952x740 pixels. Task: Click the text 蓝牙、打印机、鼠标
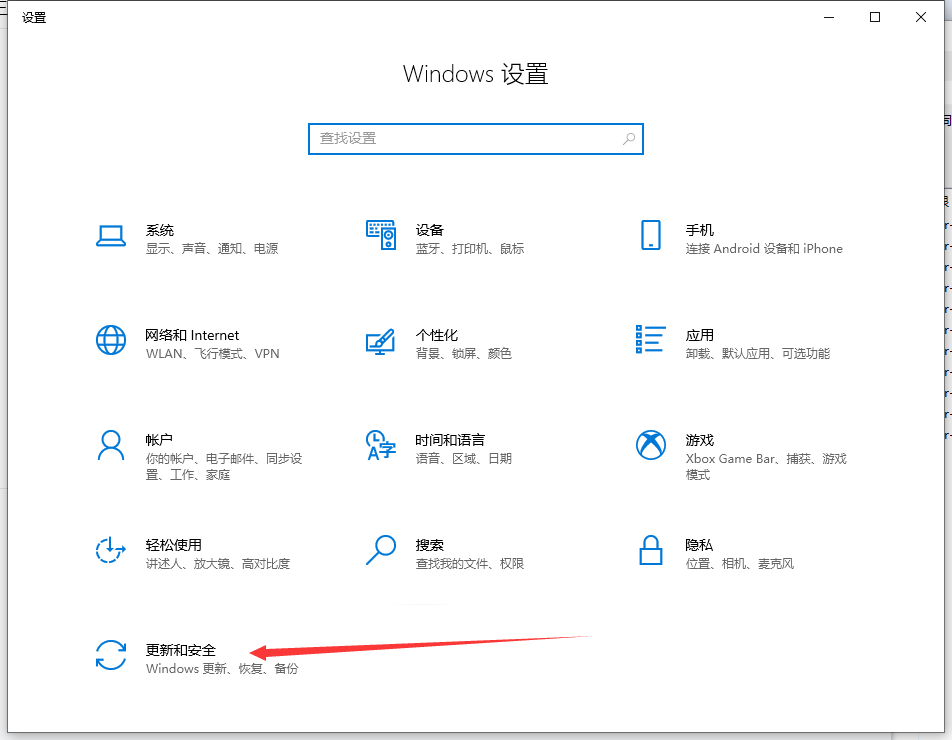[x=469, y=249]
